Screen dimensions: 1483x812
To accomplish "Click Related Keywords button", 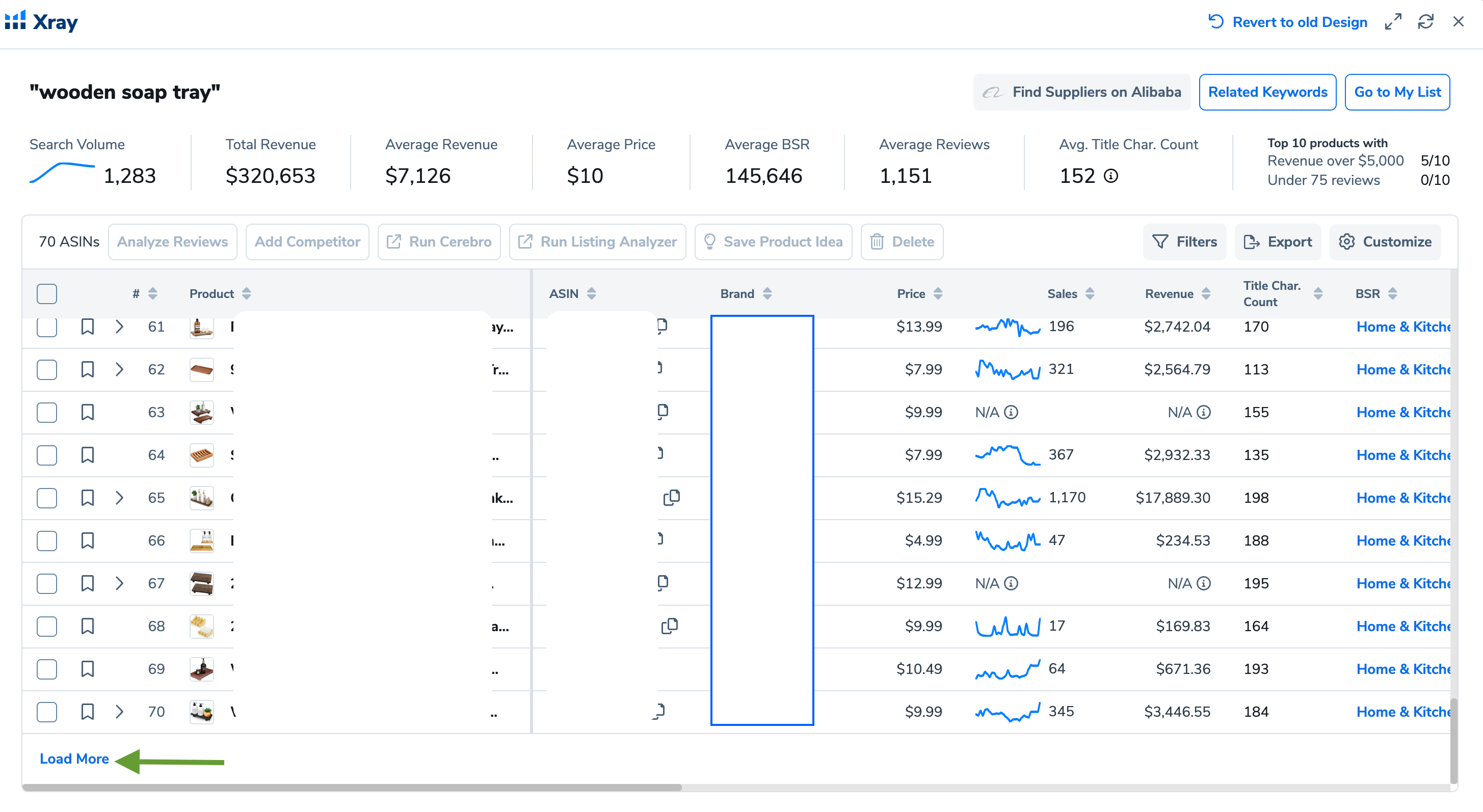I will click(1267, 92).
